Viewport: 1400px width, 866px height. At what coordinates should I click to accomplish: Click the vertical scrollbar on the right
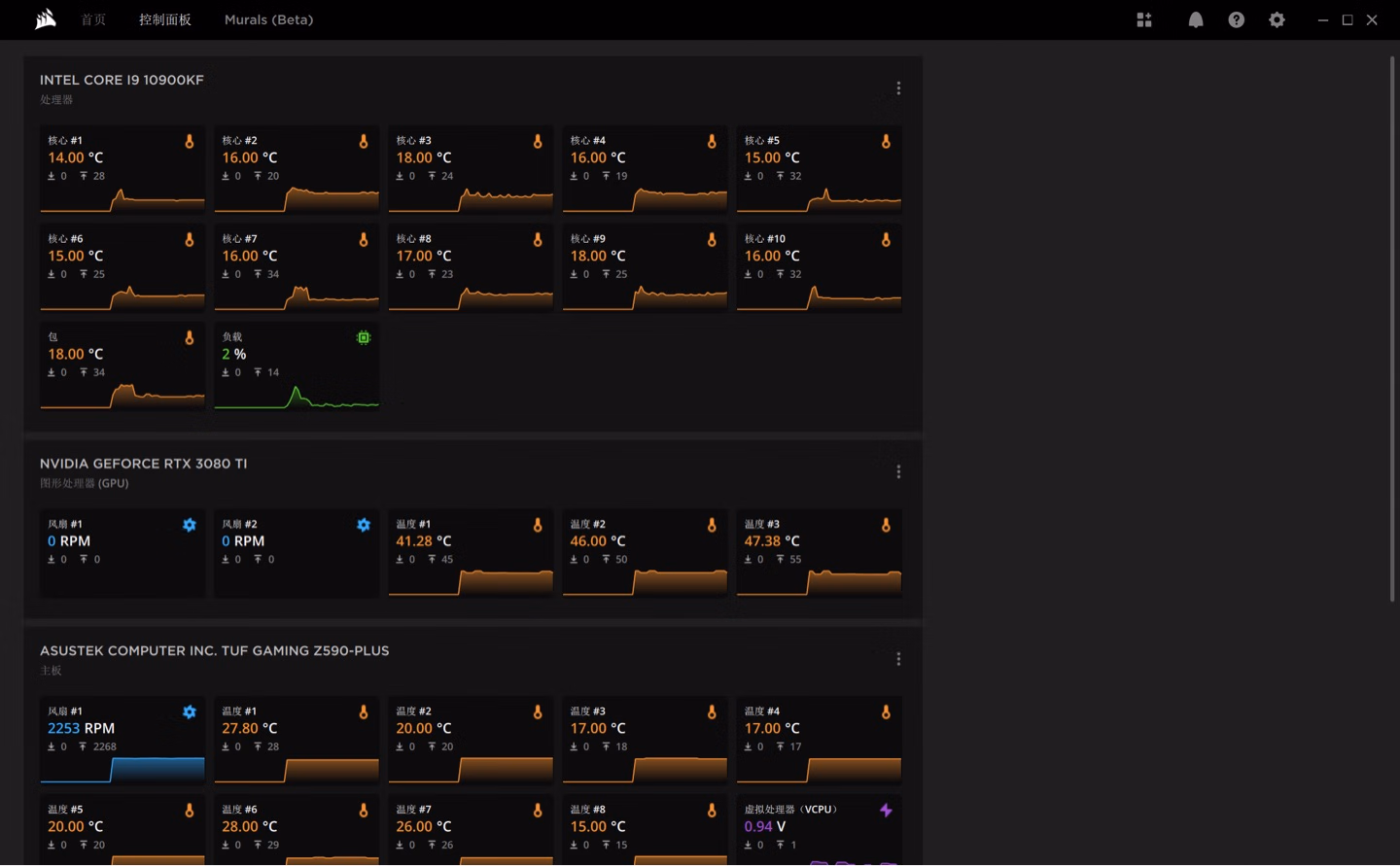click(1392, 329)
